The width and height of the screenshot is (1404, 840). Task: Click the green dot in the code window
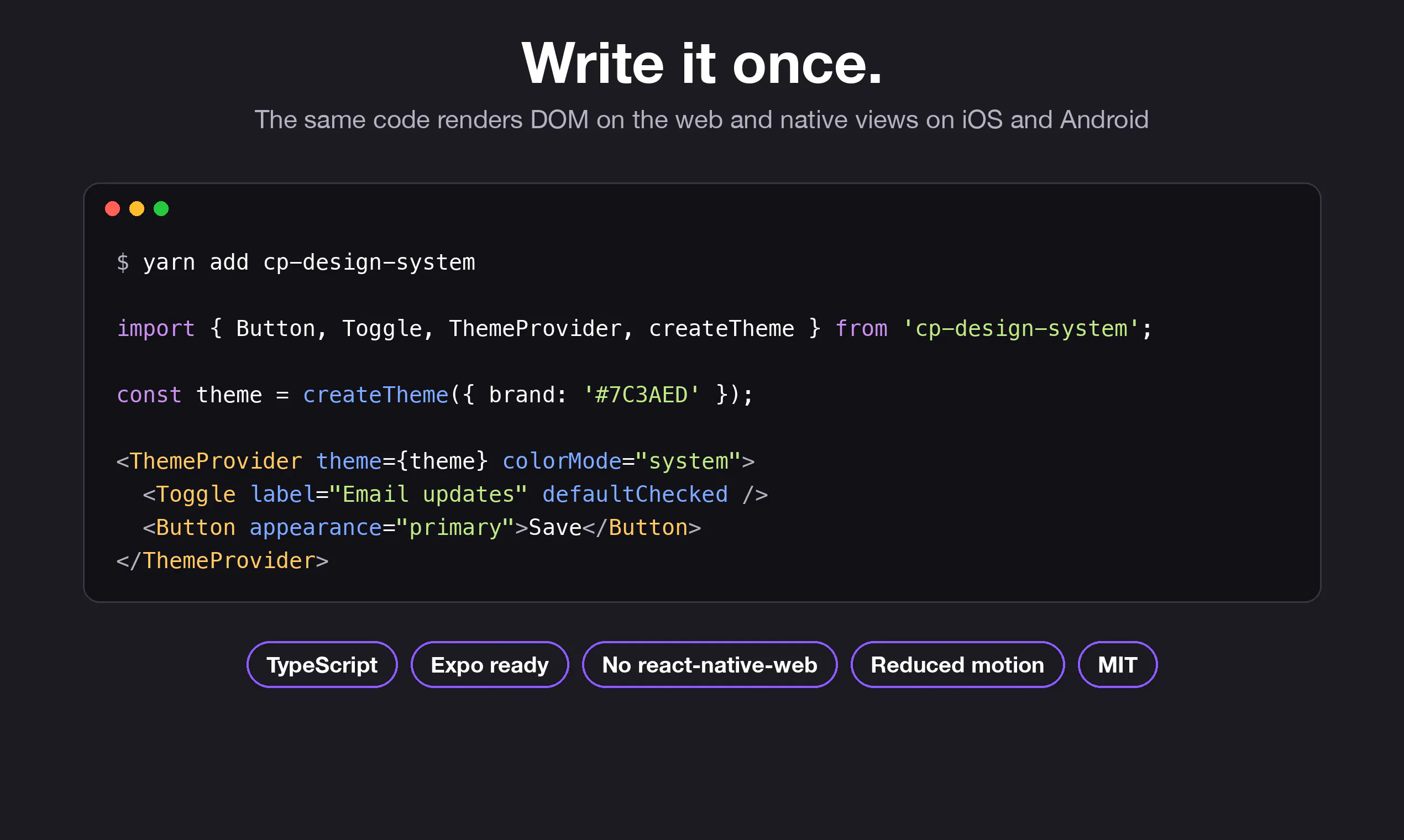tap(161, 209)
